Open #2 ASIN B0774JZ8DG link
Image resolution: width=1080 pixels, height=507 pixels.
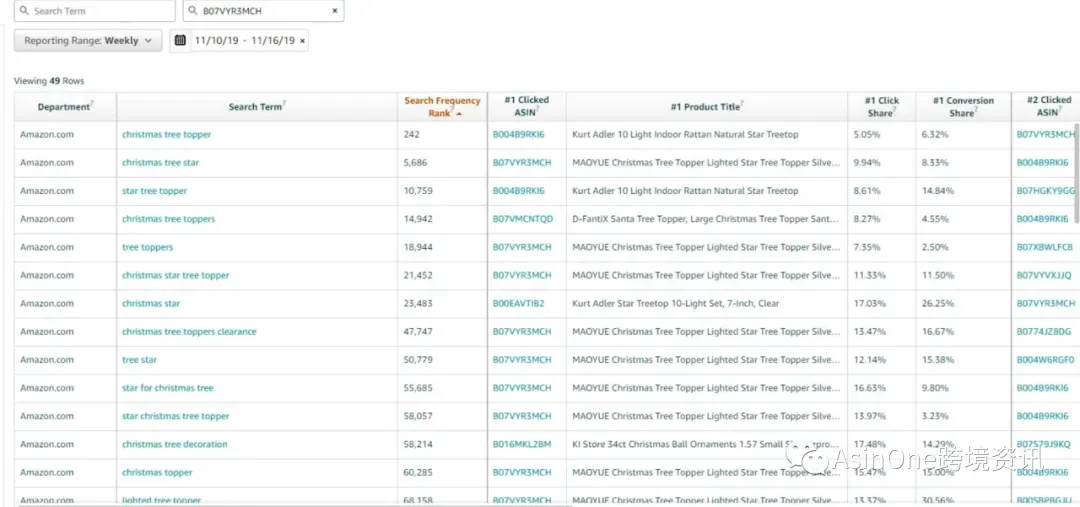[x=1045, y=331]
